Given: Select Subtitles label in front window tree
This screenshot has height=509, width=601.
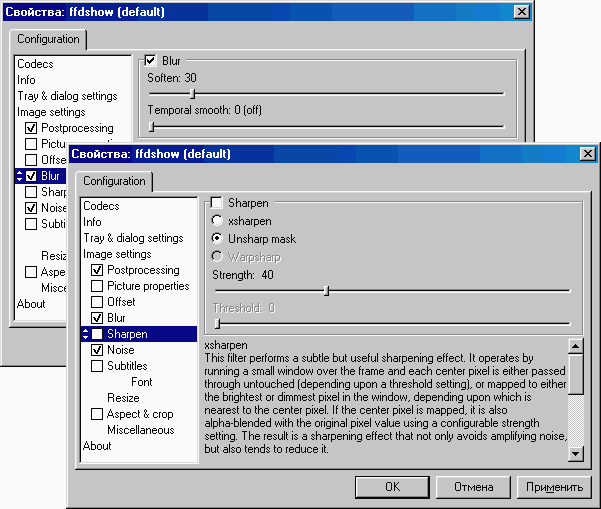Looking at the screenshot, I should pos(127,366).
